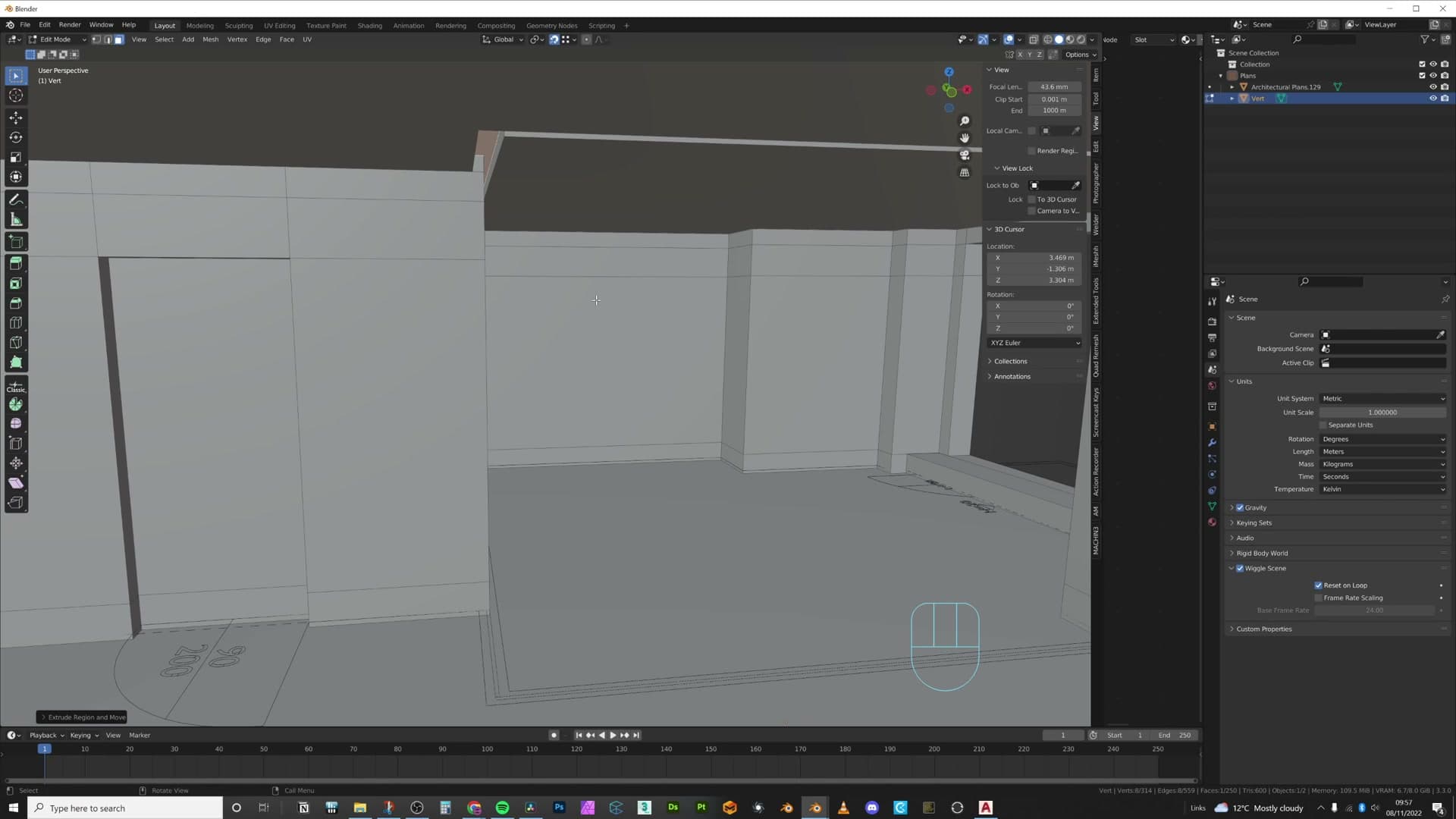Toggle snapping magnet in header

554,39
